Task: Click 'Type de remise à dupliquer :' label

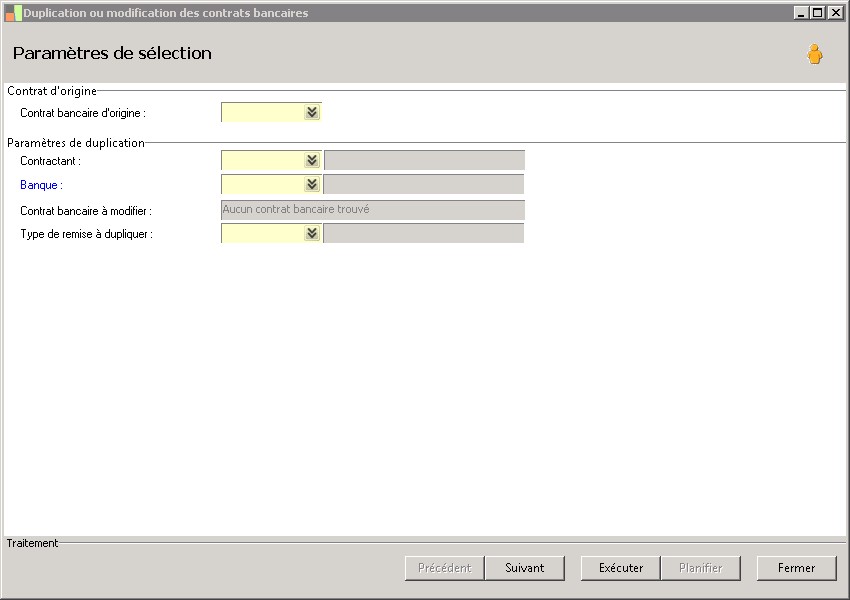Action: 87,234
